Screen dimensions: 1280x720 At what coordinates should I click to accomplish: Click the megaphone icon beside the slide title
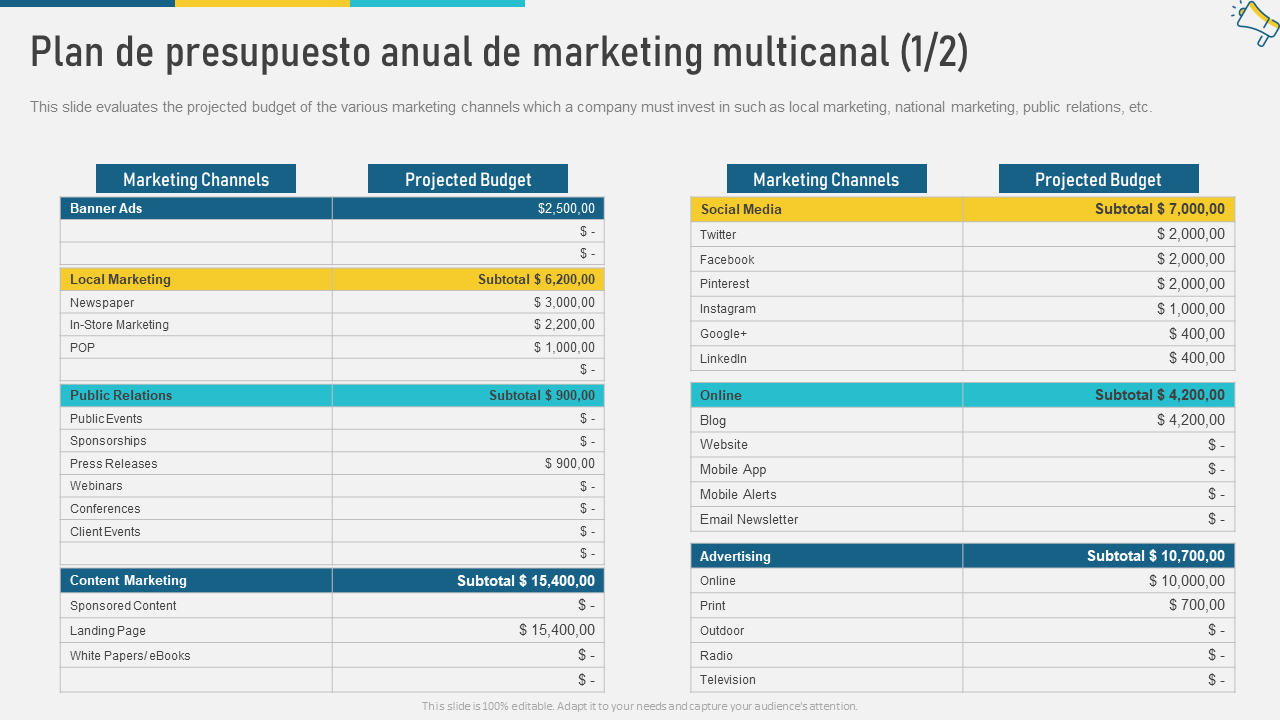[x=1255, y=23]
